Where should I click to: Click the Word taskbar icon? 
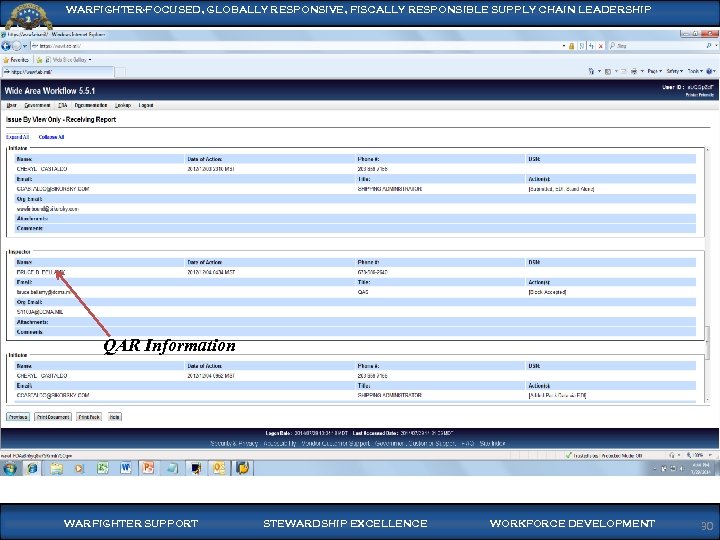coord(125,468)
